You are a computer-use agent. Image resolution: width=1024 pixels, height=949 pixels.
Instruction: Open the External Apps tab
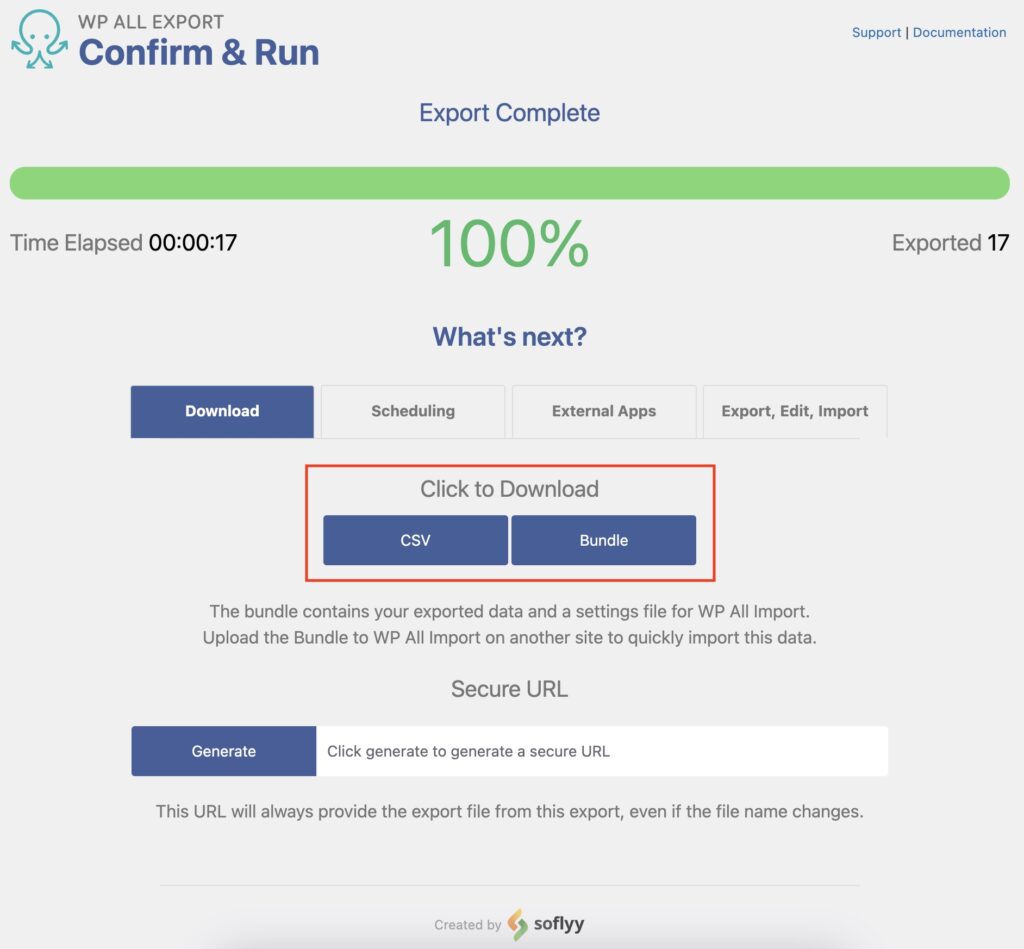604,411
